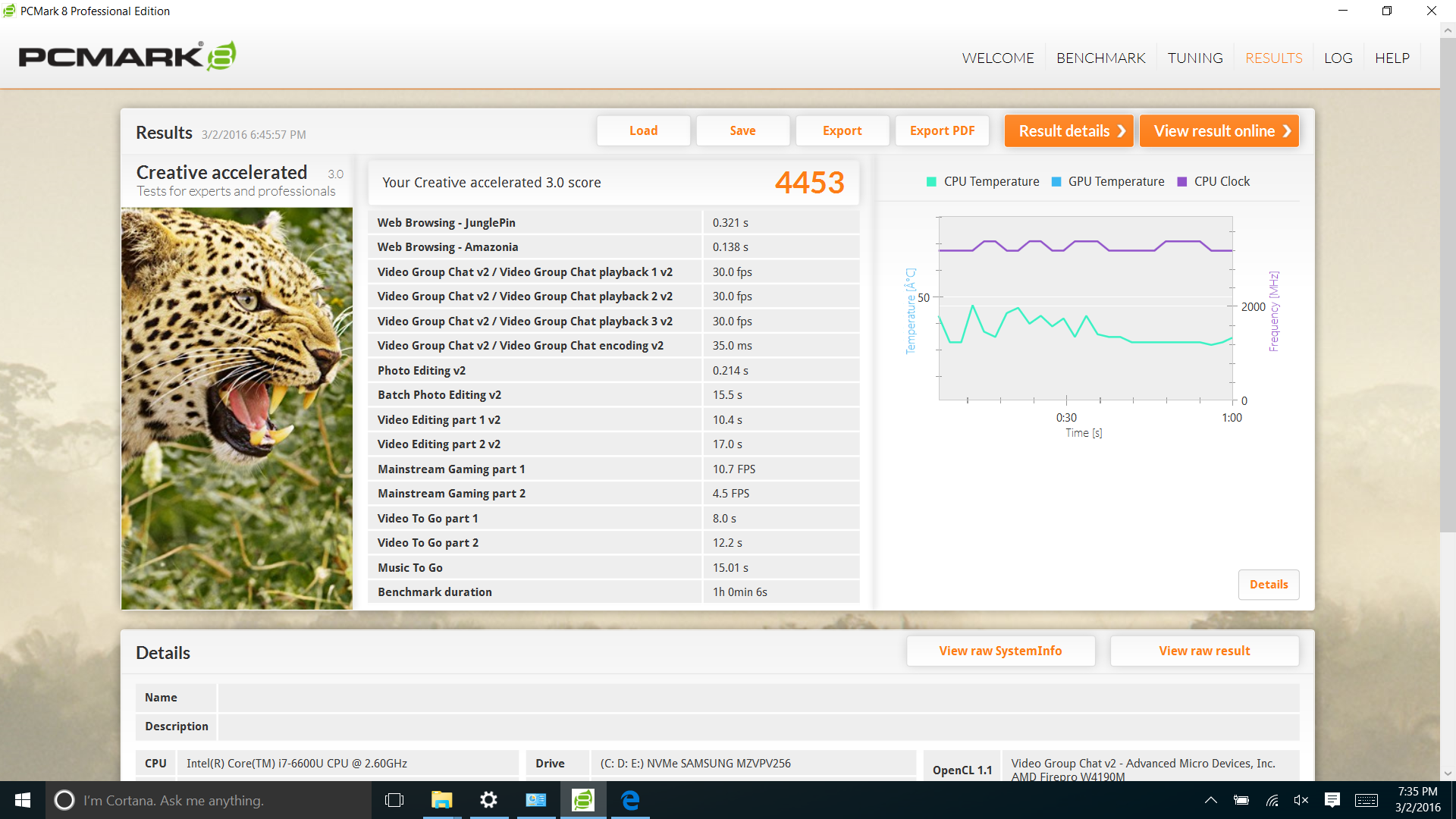1456x819 pixels.
Task: Click the Task View icon
Action: (394, 800)
